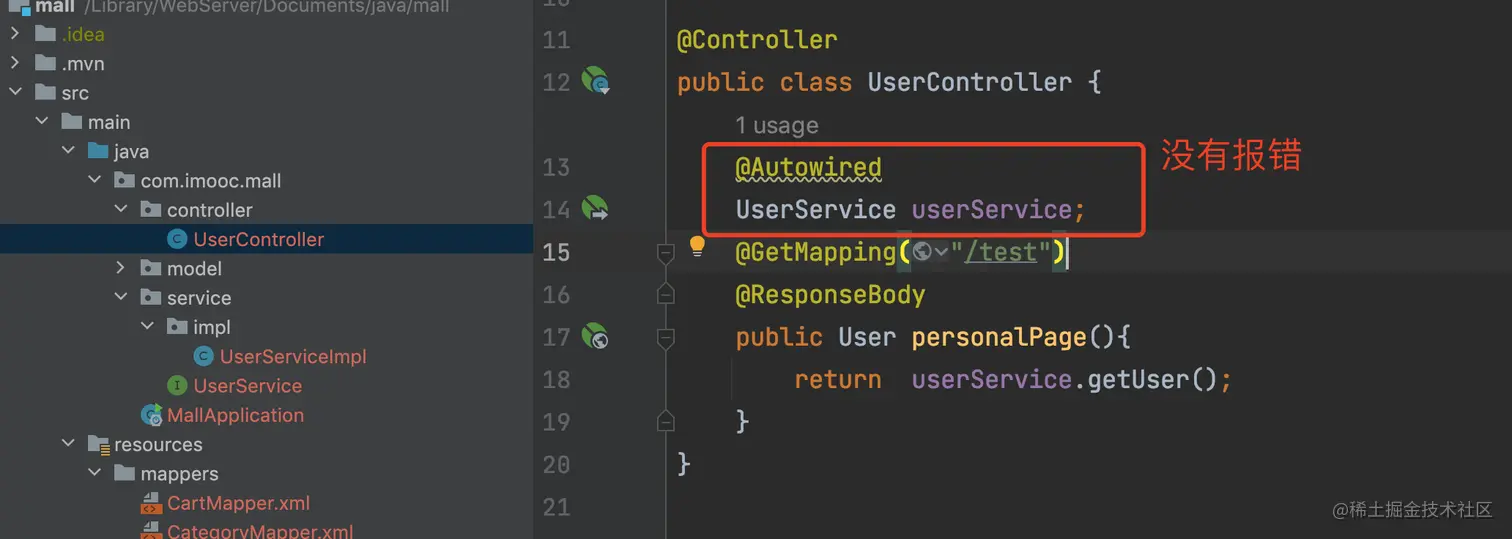Image resolution: width=1512 pixels, height=539 pixels.
Task: Collapse the main folder chevron
Action: [41, 122]
